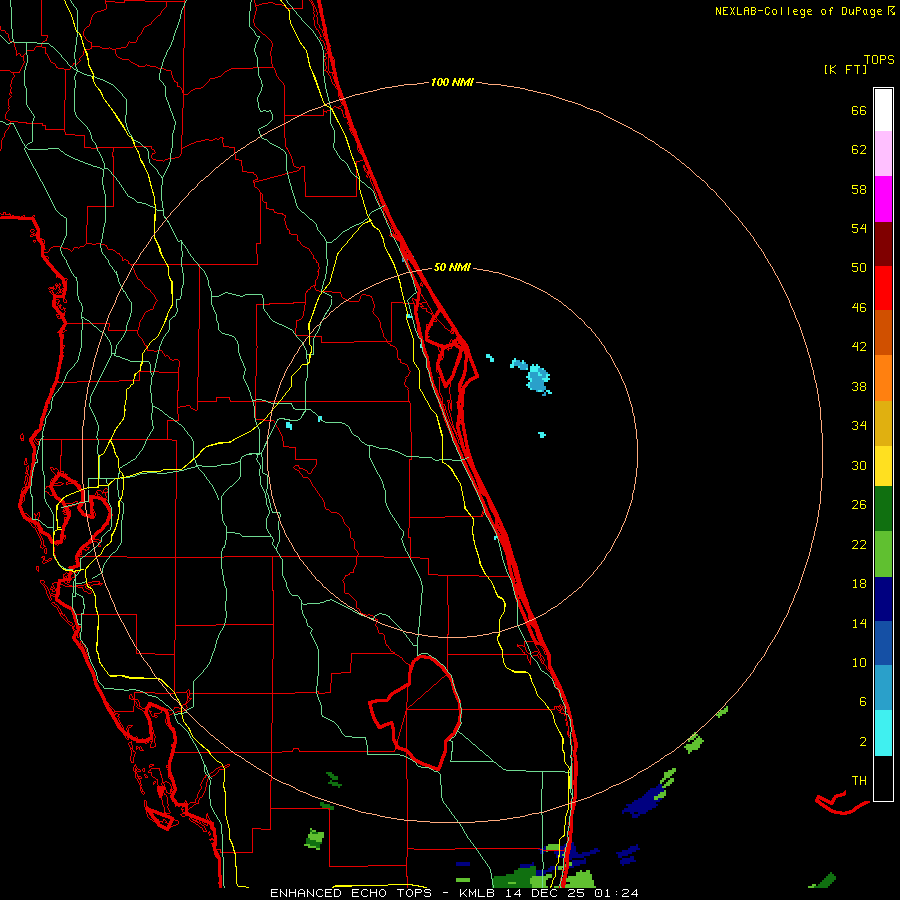Click the "TH" threshold label
Screen dimensions: 900x900
pos(859,780)
